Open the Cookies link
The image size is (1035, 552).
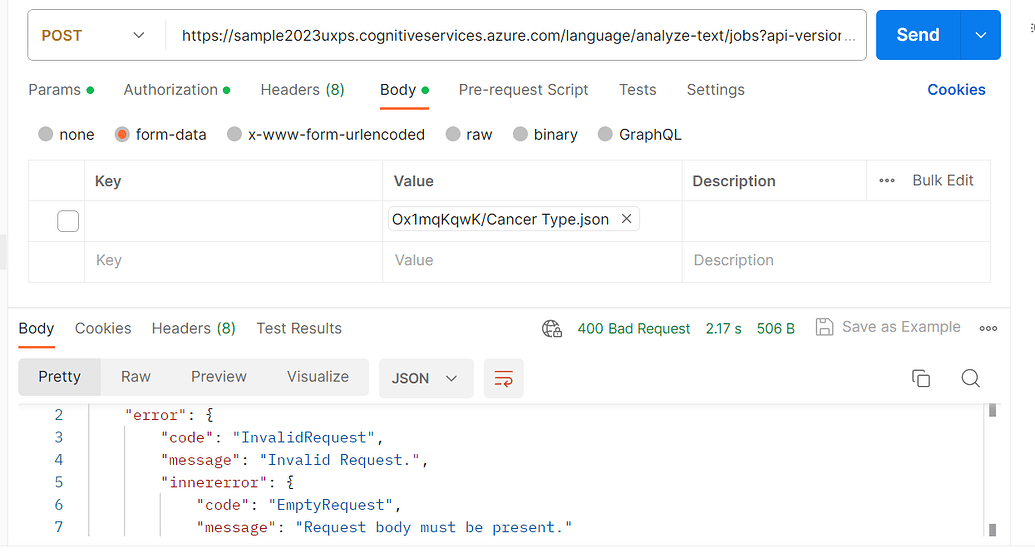pyautogui.click(x=956, y=89)
